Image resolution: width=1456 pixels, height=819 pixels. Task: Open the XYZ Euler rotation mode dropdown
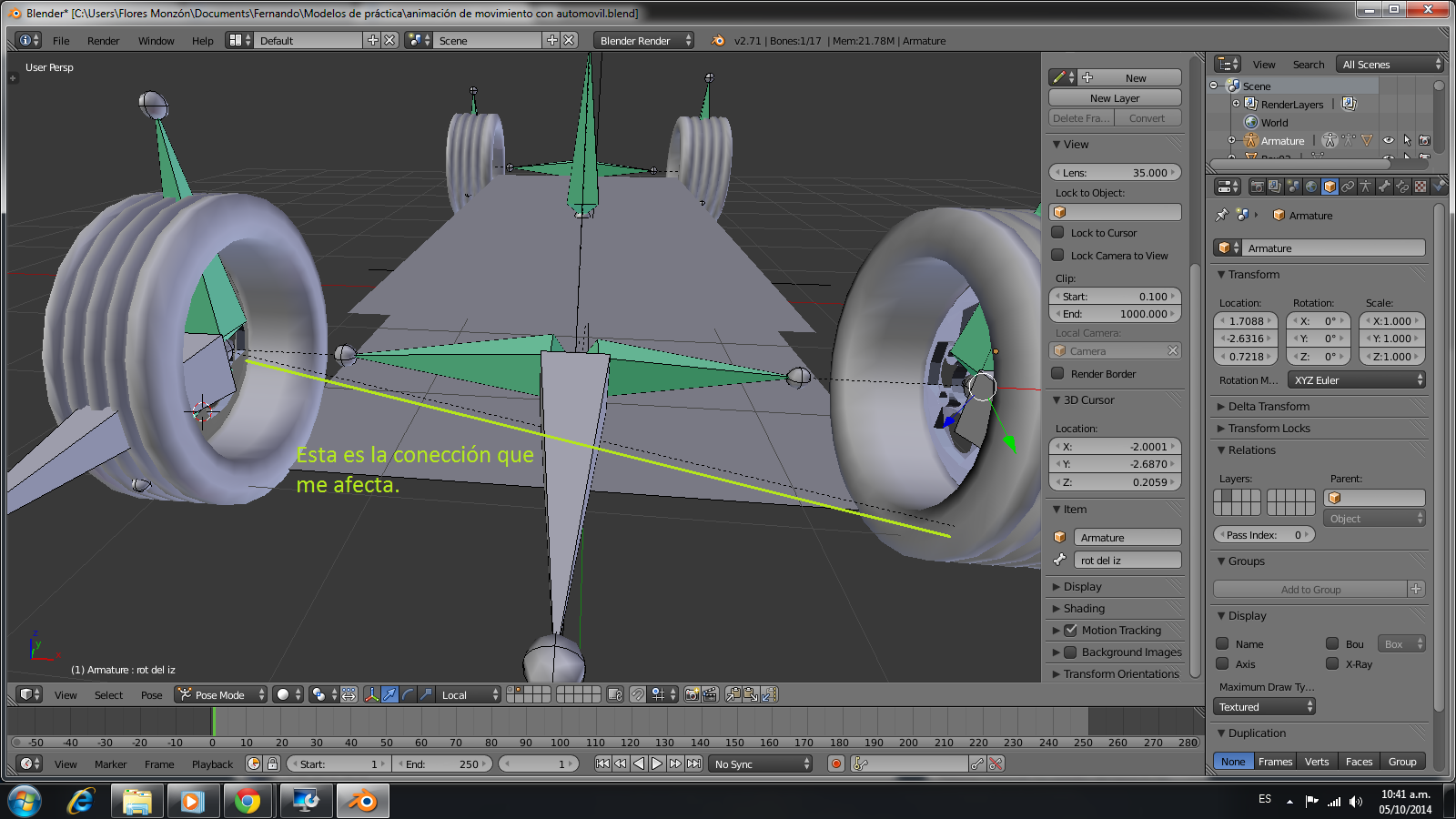coord(1357,380)
